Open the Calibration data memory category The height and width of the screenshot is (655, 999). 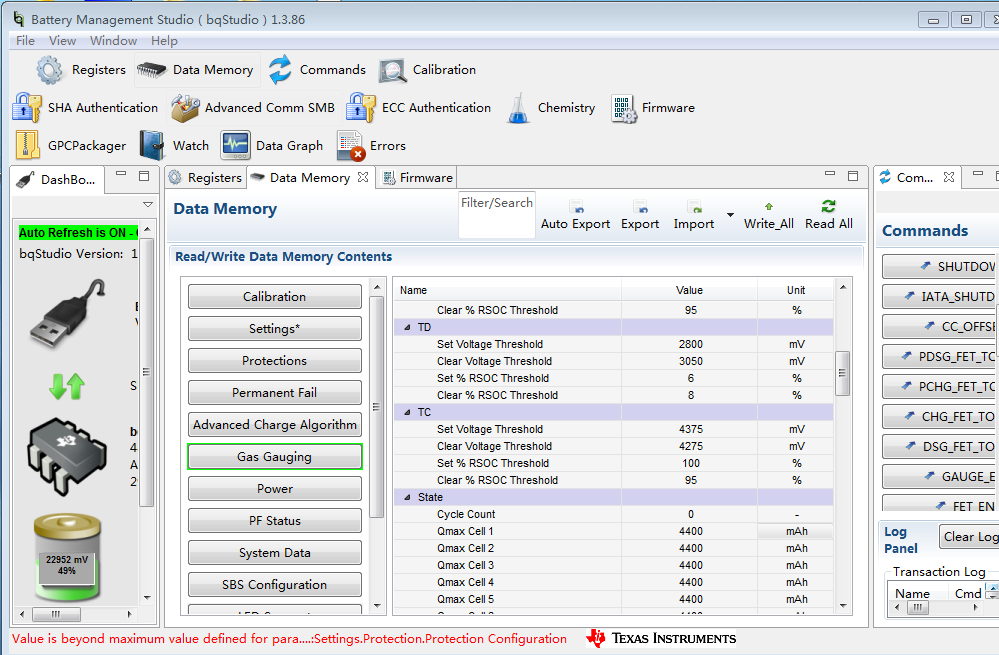click(275, 297)
